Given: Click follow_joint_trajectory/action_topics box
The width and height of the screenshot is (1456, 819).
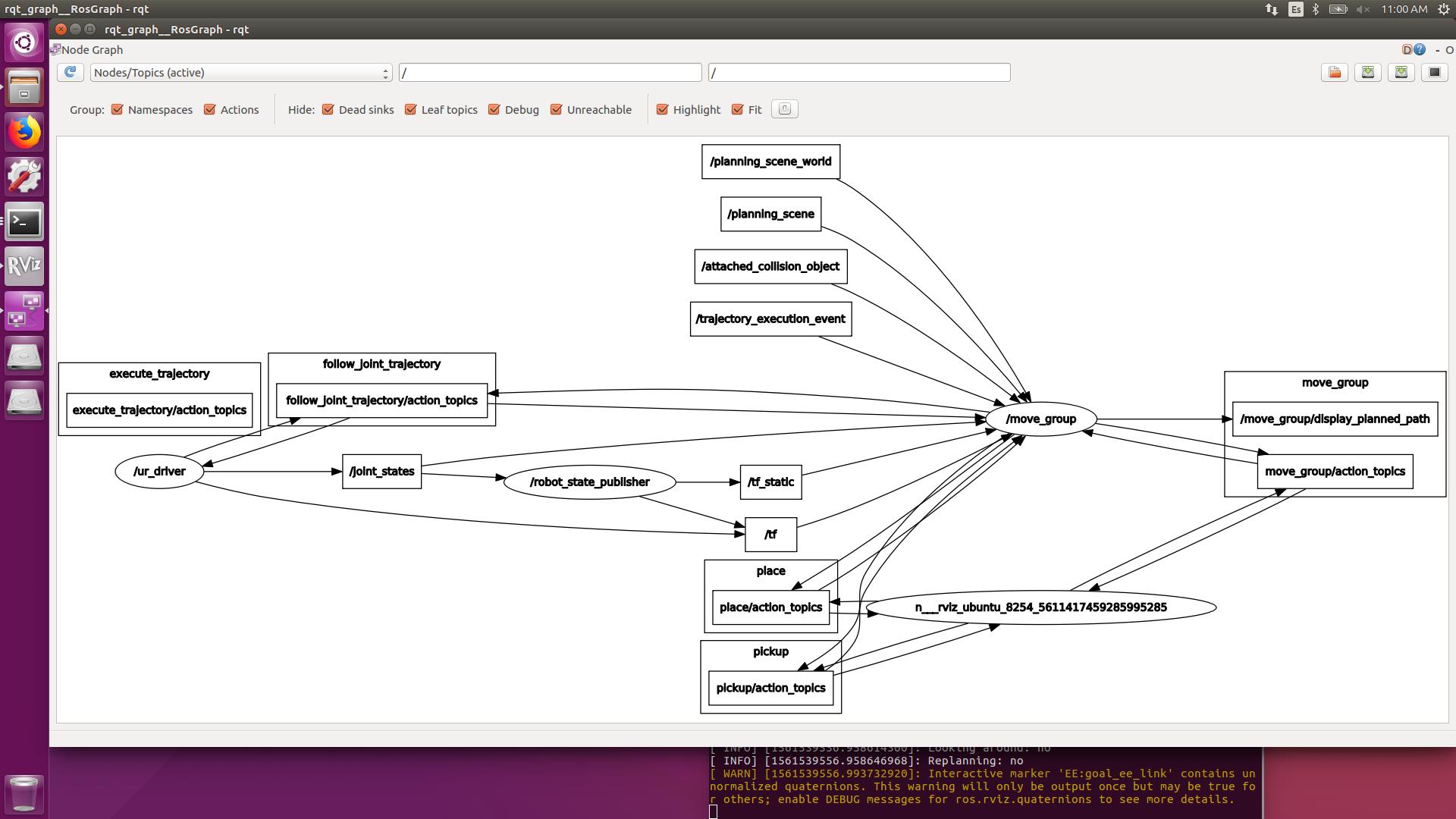Looking at the screenshot, I should [381, 400].
